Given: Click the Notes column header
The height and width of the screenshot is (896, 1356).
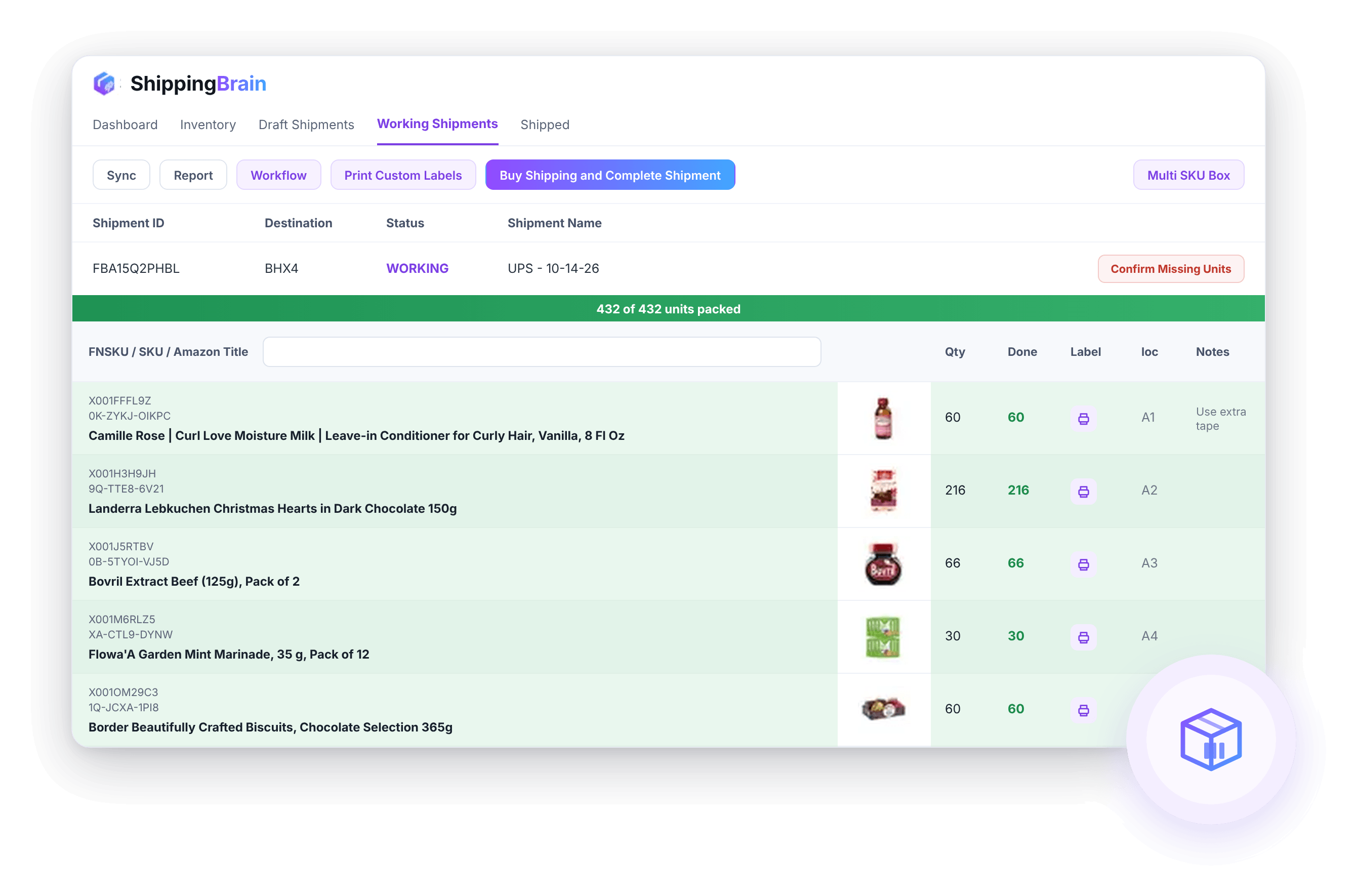Looking at the screenshot, I should point(1212,352).
